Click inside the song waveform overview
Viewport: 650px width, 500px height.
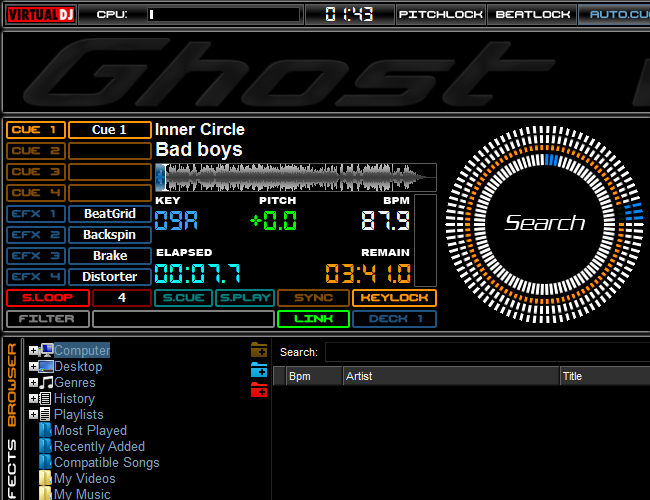click(296, 177)
